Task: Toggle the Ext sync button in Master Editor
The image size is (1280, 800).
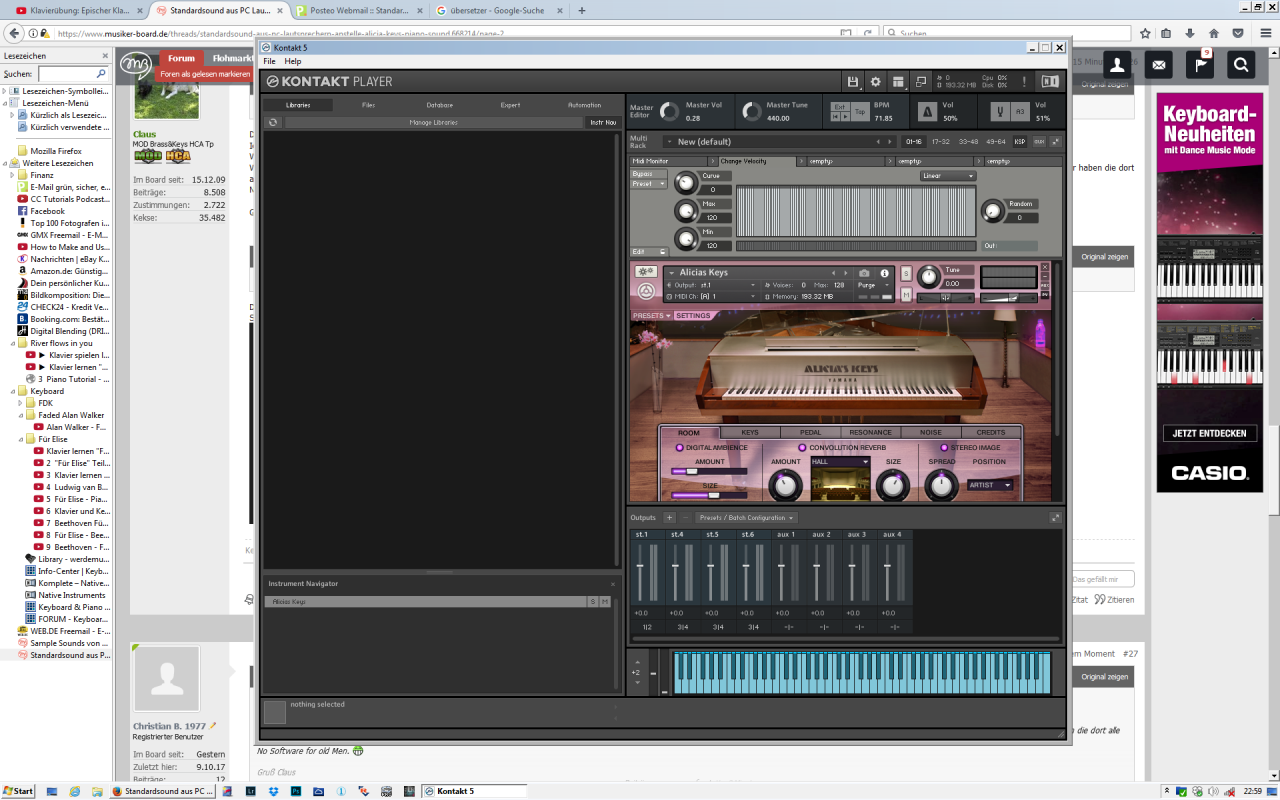Action: point(840,106)
